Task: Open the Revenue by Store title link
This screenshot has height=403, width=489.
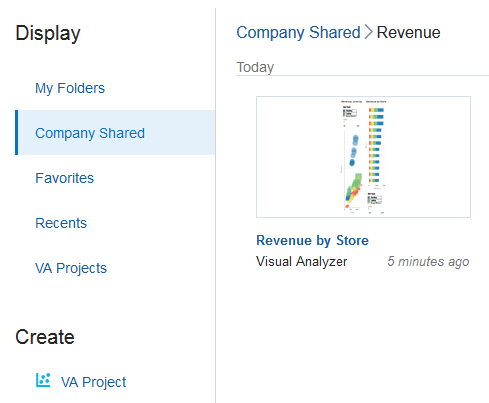Action: click(x=312, y=240)
